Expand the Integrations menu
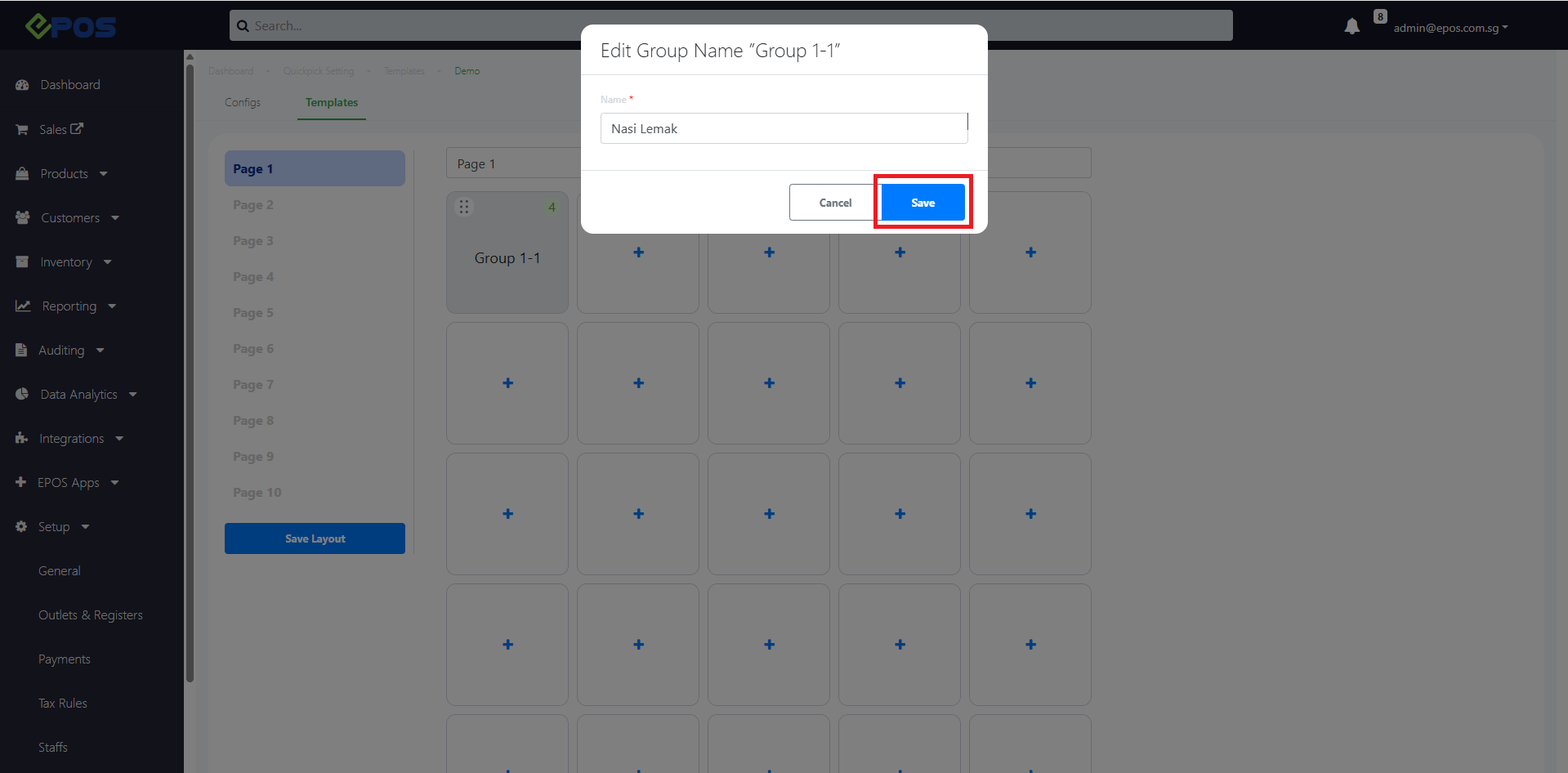The height and width of the screenshot is (773, 1568). [81, 439]
